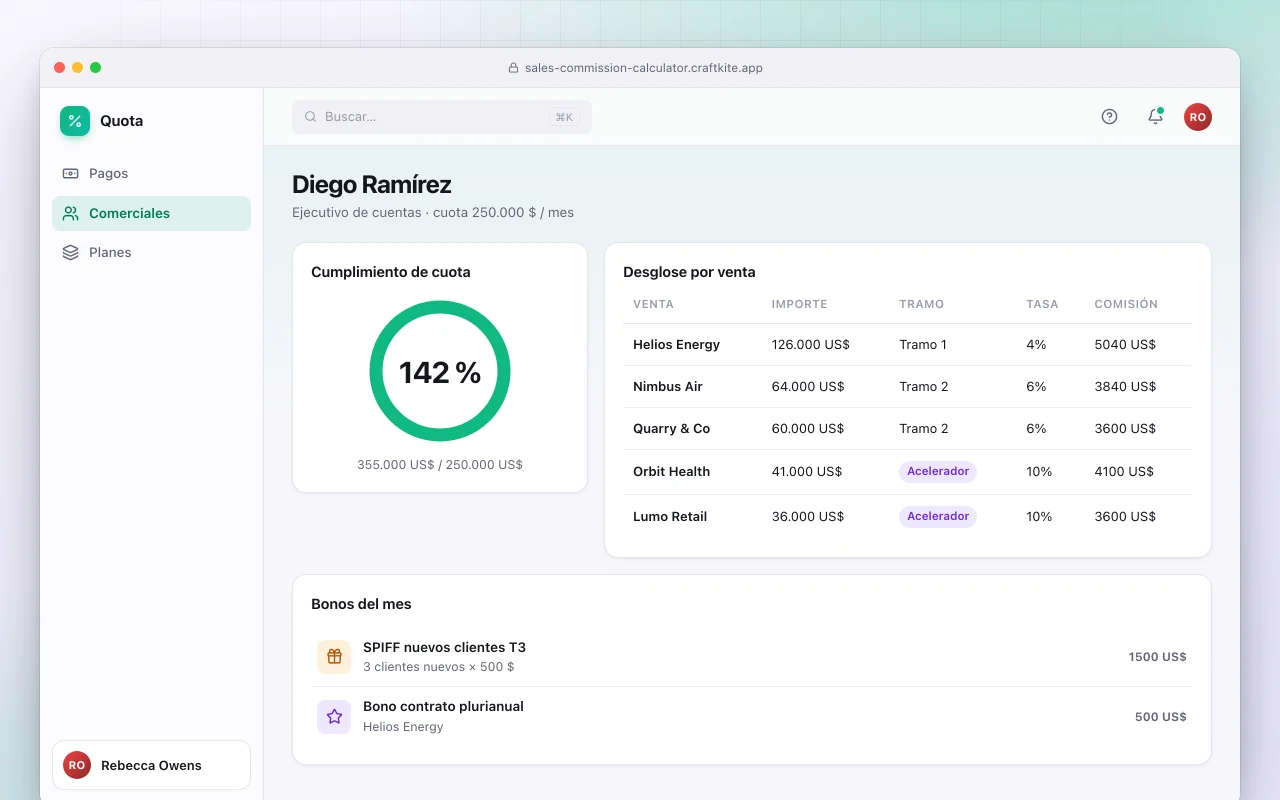Click the IMPORTE column header
1280x800 pixels.
[799, 304]
